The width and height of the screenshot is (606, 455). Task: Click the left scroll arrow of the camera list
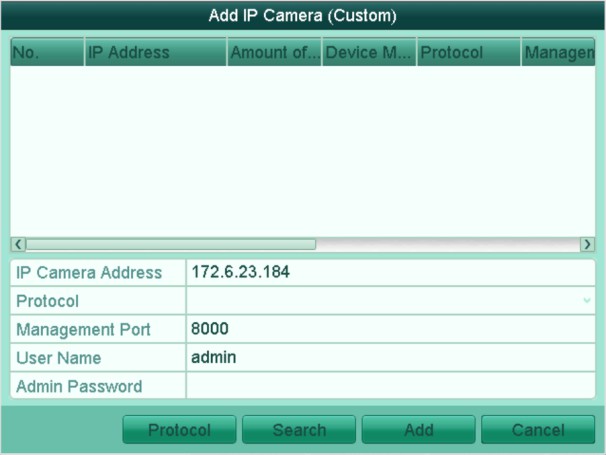(18, 244)
